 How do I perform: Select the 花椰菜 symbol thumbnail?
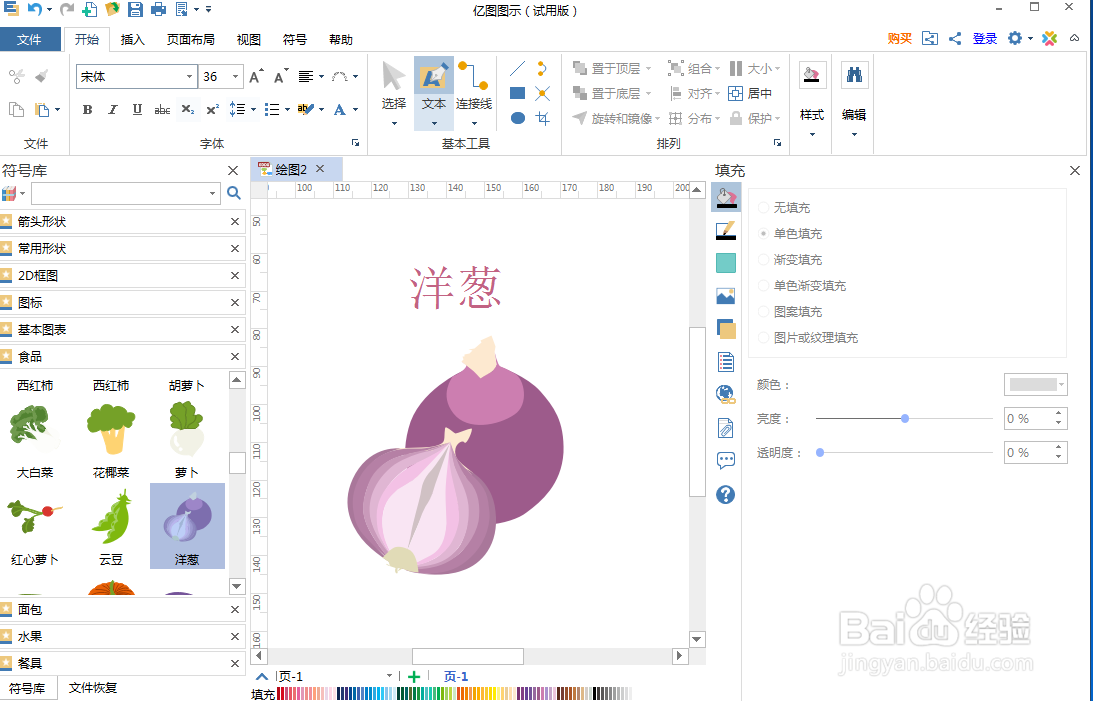111,440
